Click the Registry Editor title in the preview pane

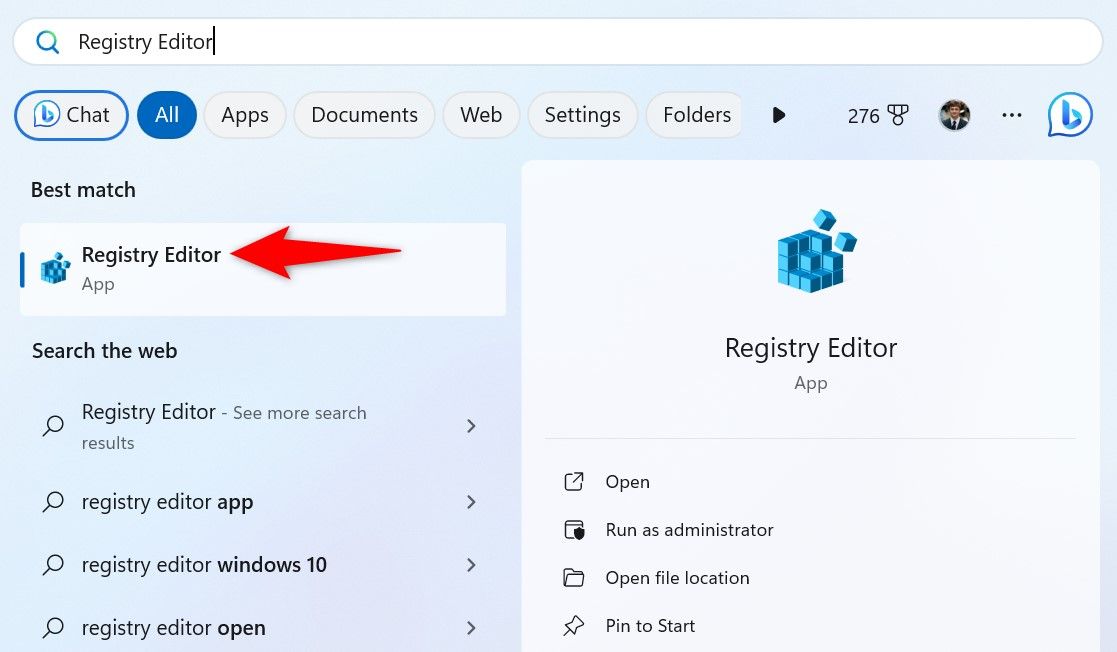[811, 348]
